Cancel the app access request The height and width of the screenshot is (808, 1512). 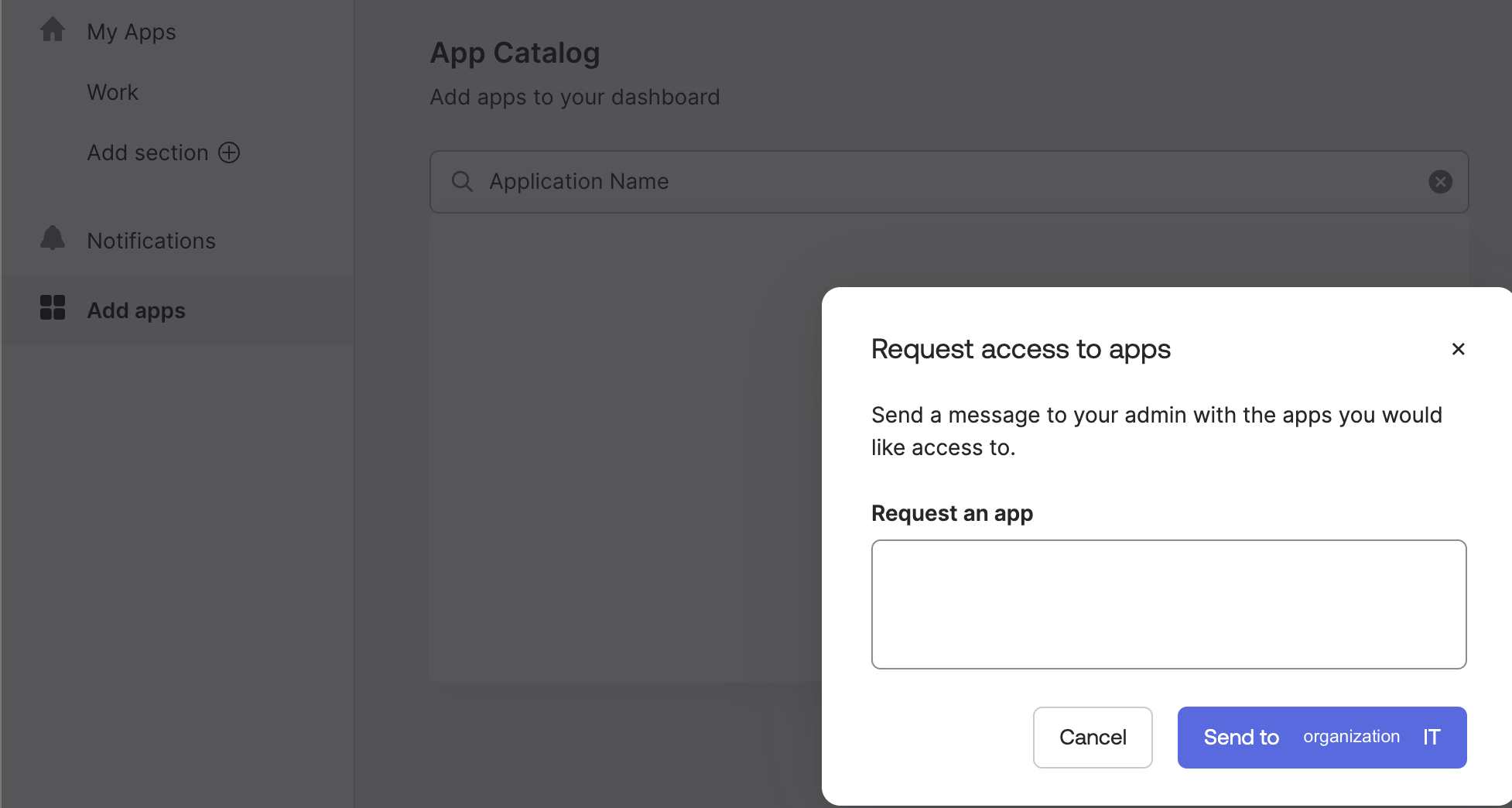point(1092,737)
